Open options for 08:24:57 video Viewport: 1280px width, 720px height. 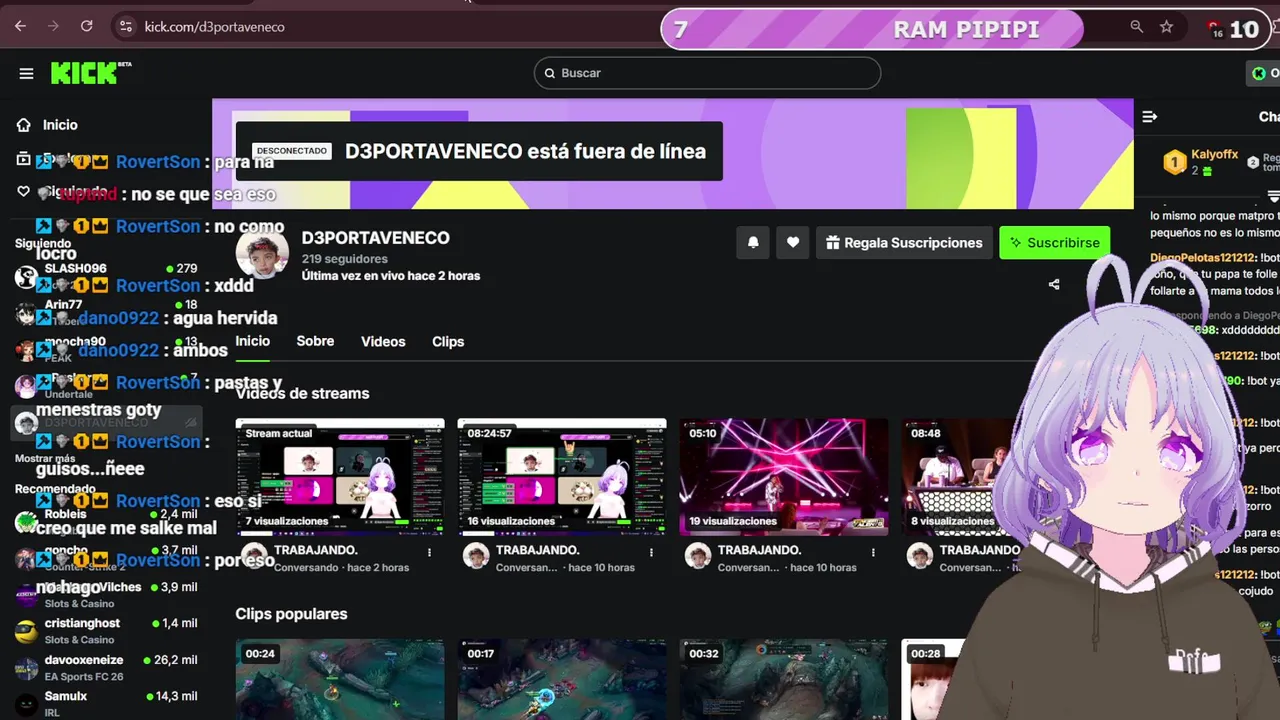click(652, 552)
